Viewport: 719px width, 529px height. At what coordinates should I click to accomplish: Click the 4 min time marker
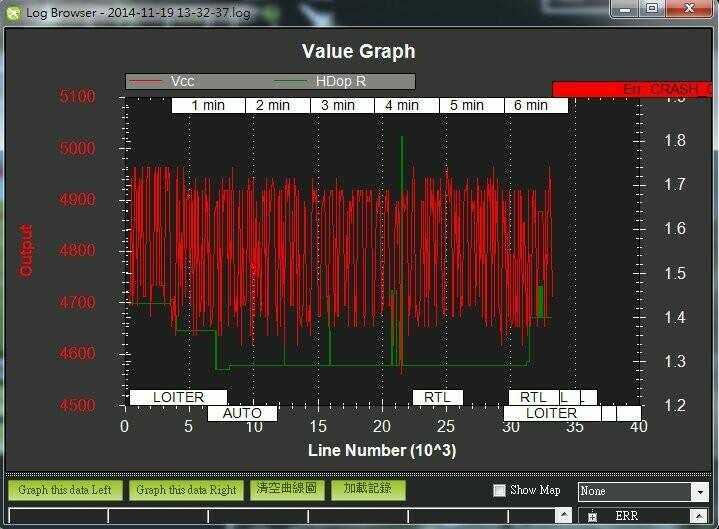tap(401, 105)
